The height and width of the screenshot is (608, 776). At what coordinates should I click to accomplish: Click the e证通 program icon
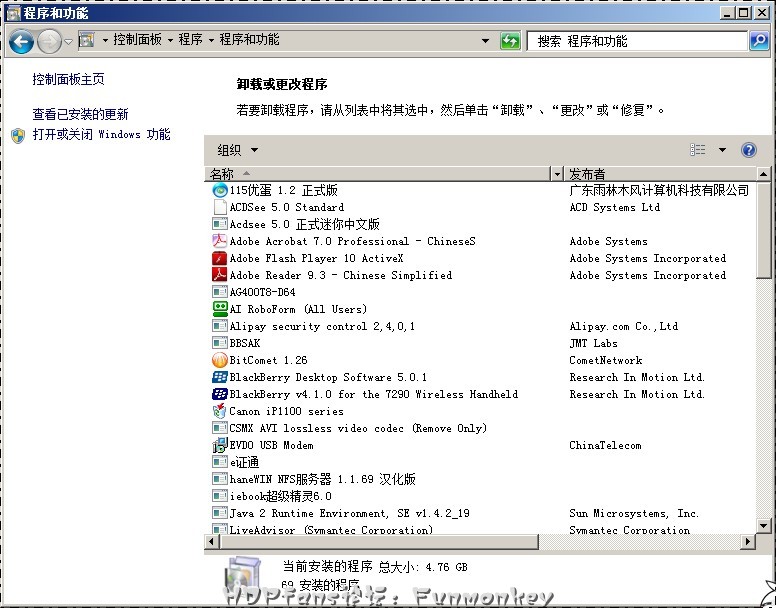click(220, 462)
